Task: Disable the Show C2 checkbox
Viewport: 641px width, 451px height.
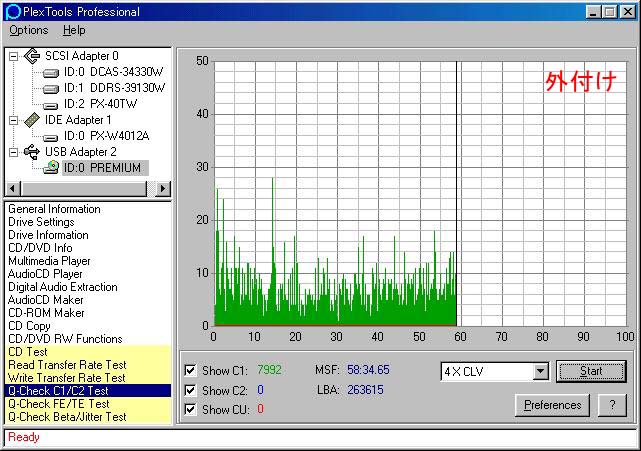Action: click(190, 390)
